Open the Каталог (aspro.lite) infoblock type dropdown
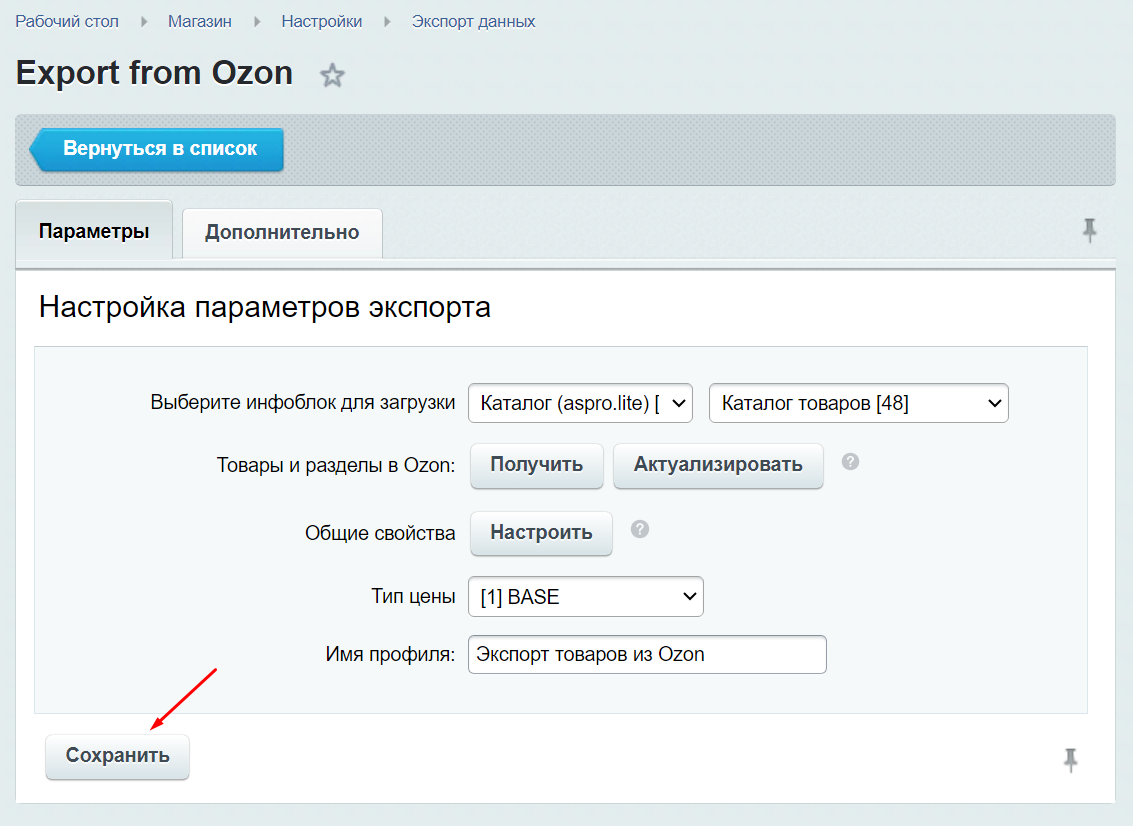This screenshot has width=1133, height=826. 580,403
